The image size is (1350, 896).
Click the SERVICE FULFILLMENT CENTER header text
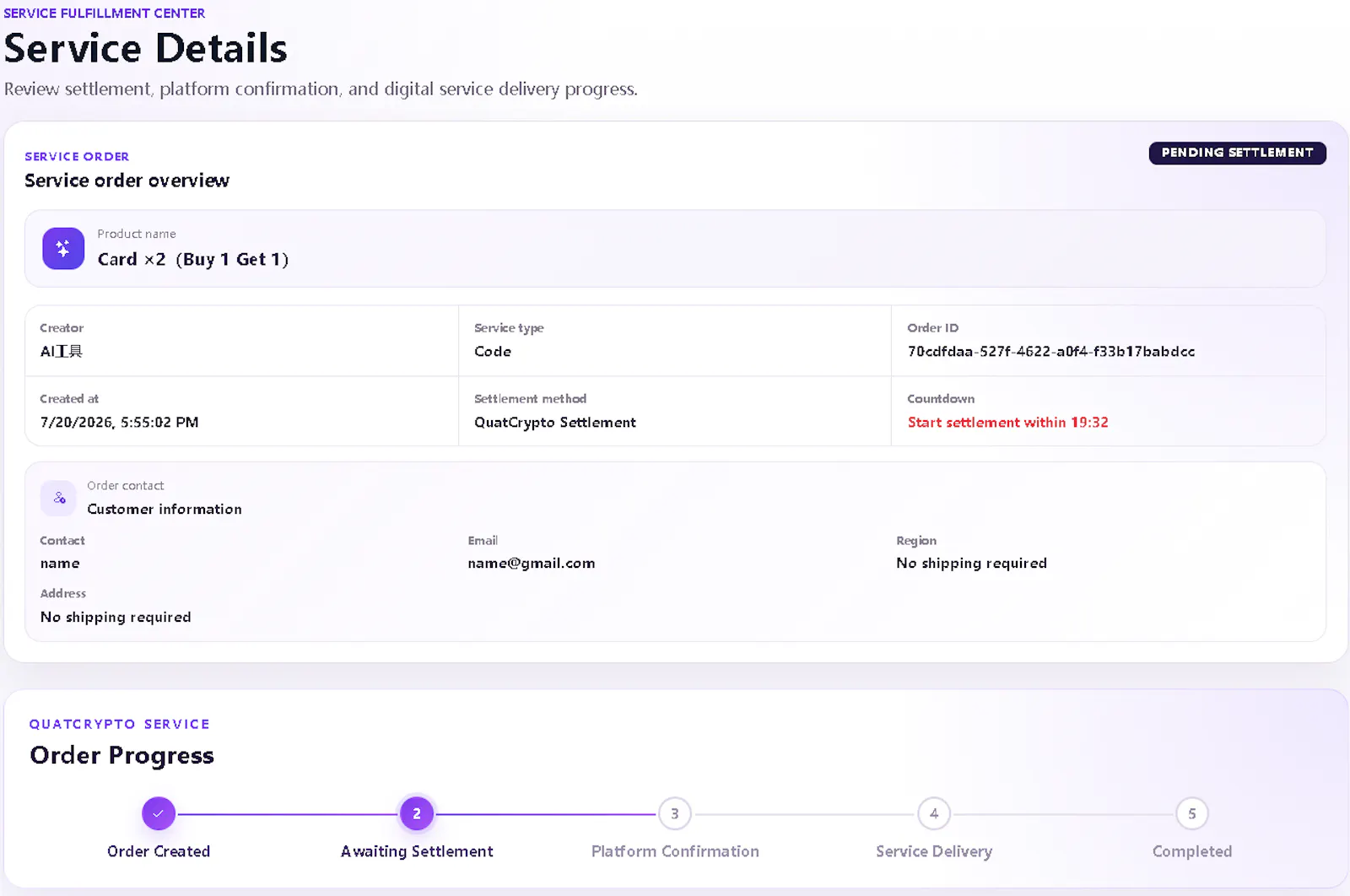point(105,13)
